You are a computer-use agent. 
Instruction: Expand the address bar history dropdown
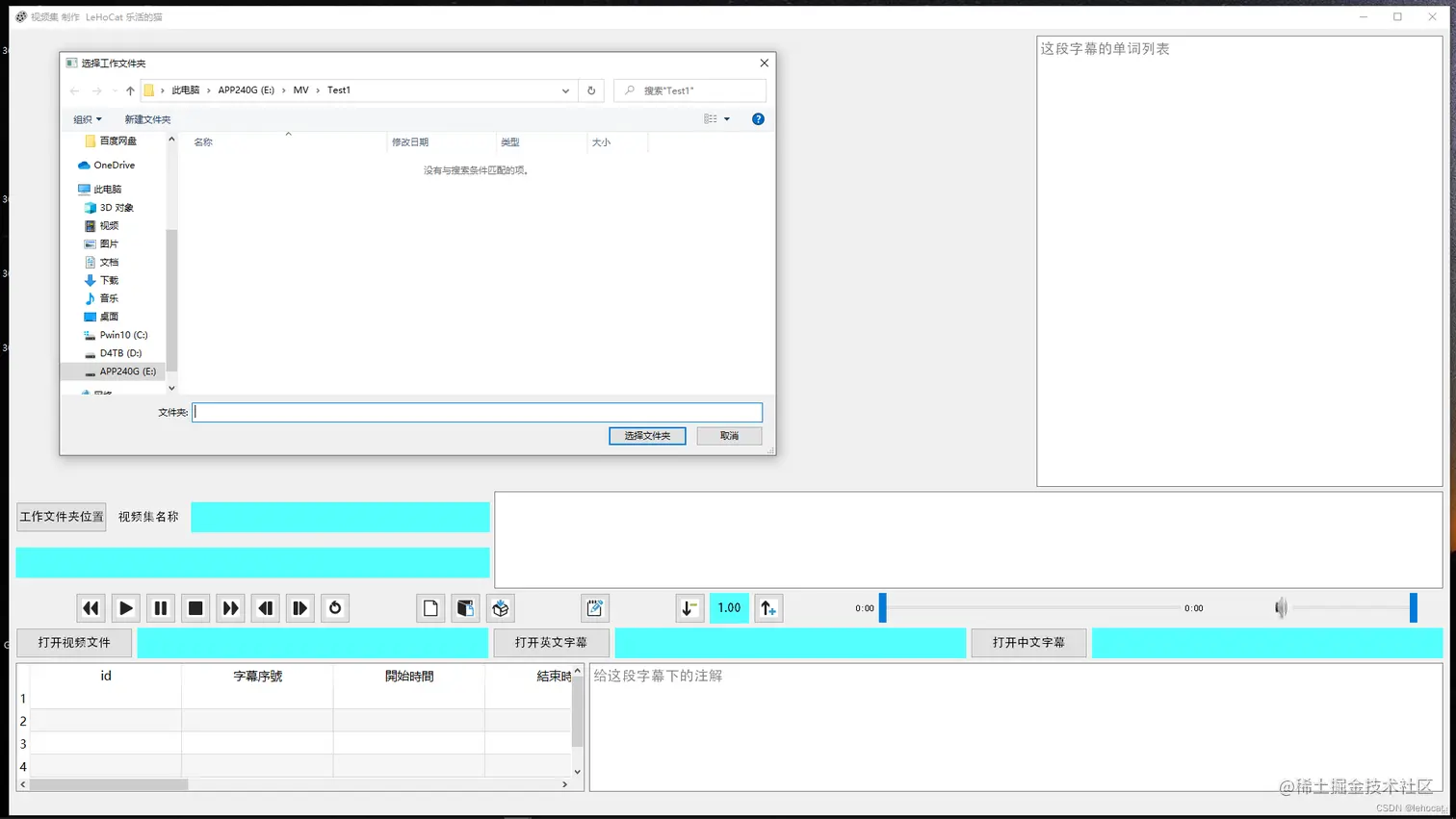click(565, 90)
